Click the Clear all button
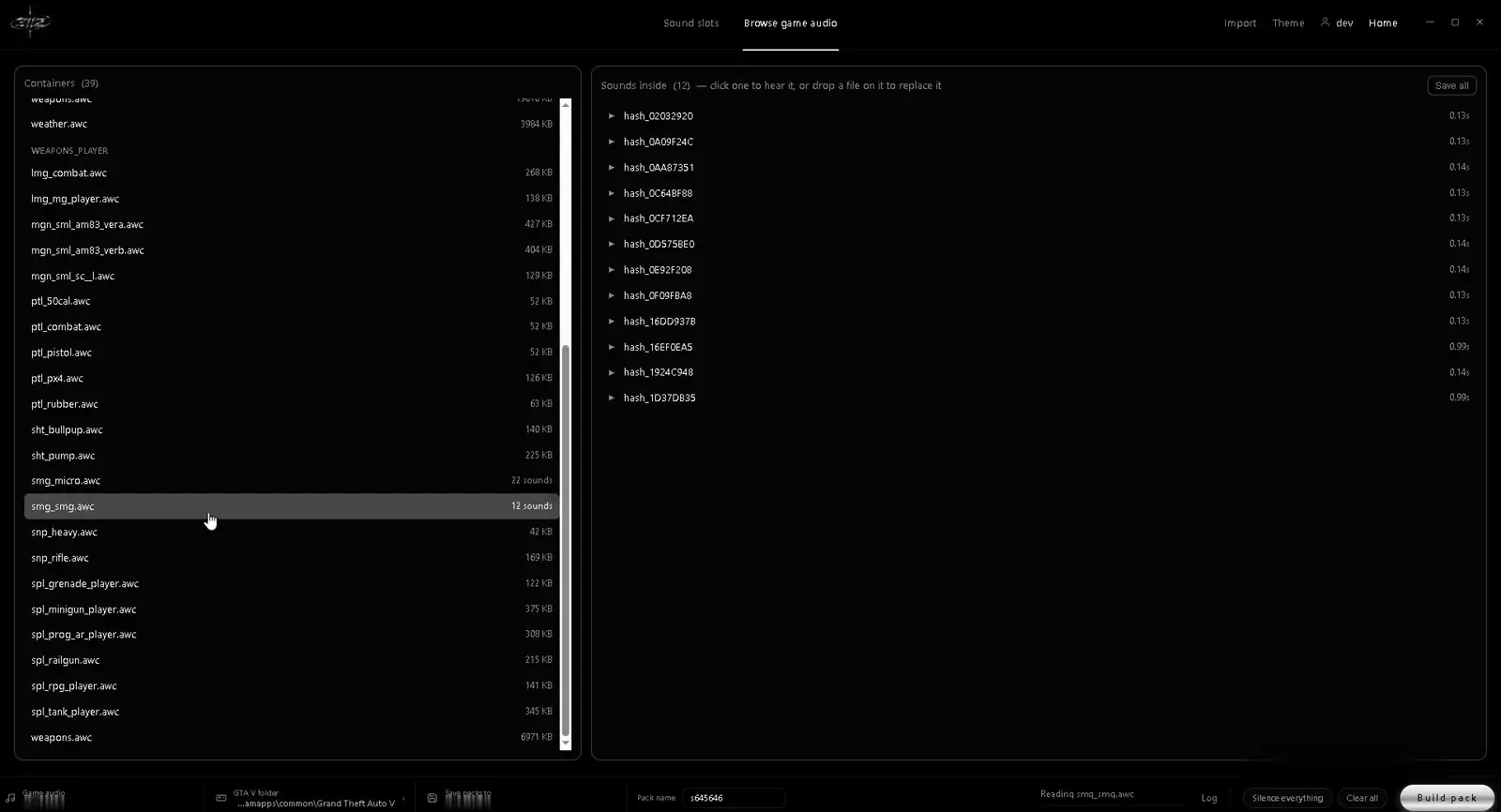The width and height of the screenshot is (1501, 812). tap(1362, 798)
